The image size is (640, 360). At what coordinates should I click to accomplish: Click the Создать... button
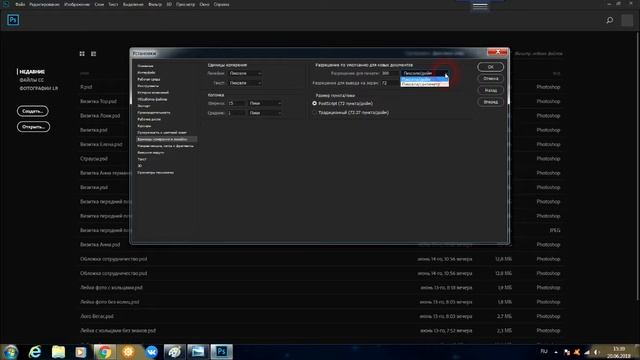33,111
